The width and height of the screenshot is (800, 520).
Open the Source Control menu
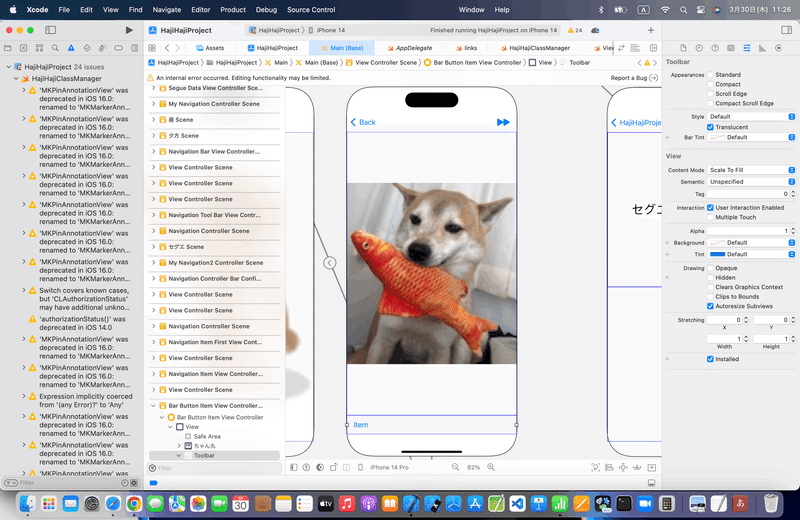point(311,10)
